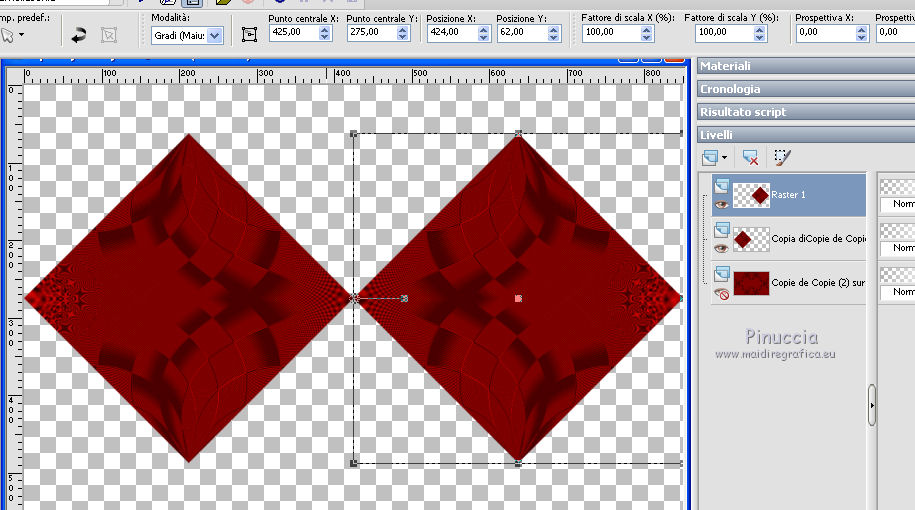Select the Copia diCopie de Copie thumbnail
The height and width of the screenshot is (510, 915).
tap(751, 239)
